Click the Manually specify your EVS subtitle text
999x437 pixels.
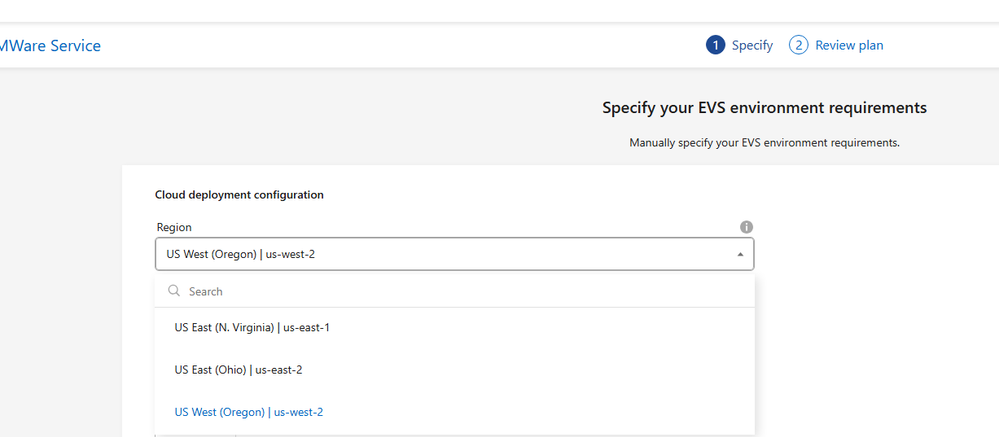pyautogui.click(x=764, y=143)
